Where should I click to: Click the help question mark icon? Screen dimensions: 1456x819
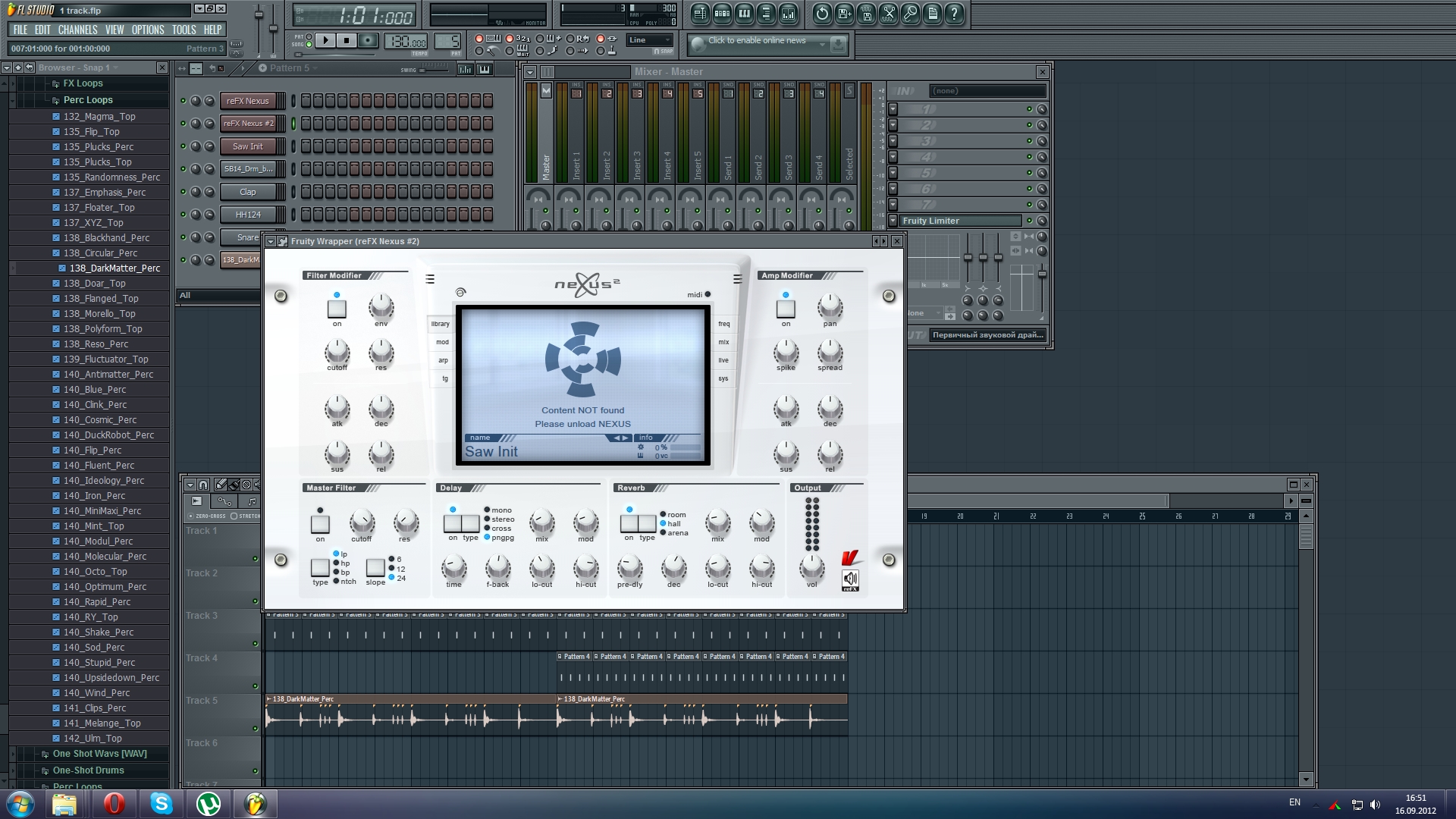pyautogui.click(x=954, y=13)
